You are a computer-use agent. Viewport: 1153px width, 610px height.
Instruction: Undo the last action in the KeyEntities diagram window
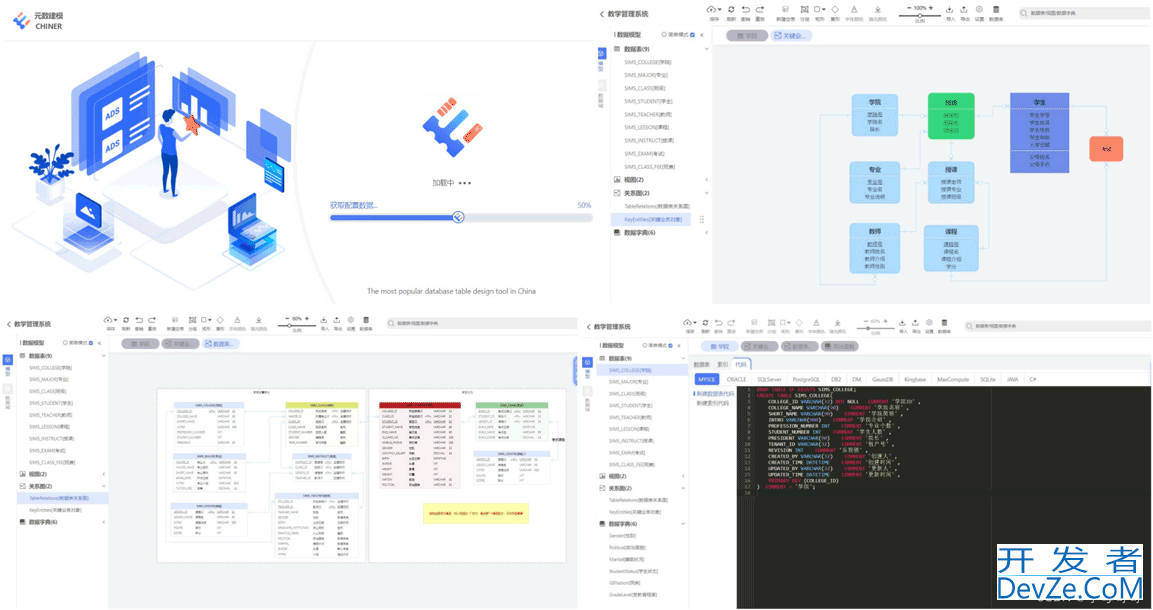point(746,10)
